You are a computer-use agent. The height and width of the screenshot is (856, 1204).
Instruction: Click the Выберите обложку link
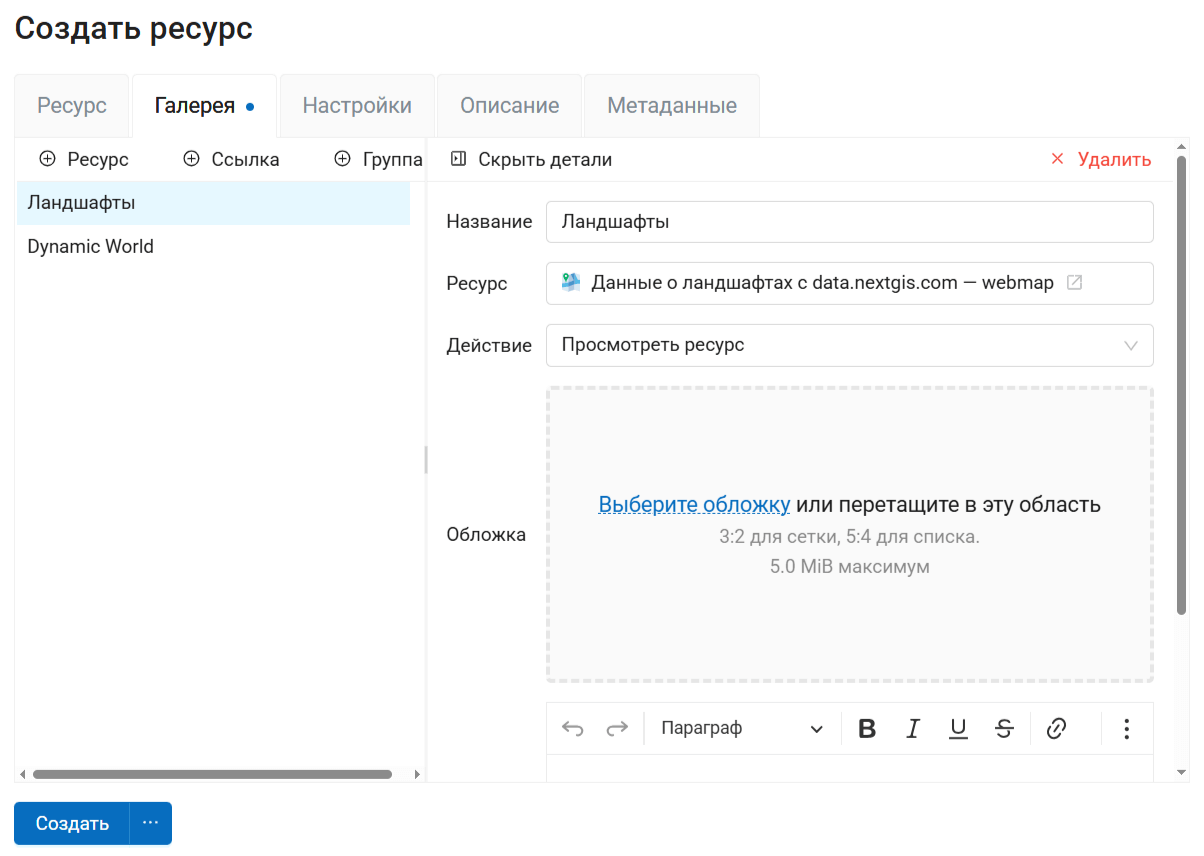(694, 504)
